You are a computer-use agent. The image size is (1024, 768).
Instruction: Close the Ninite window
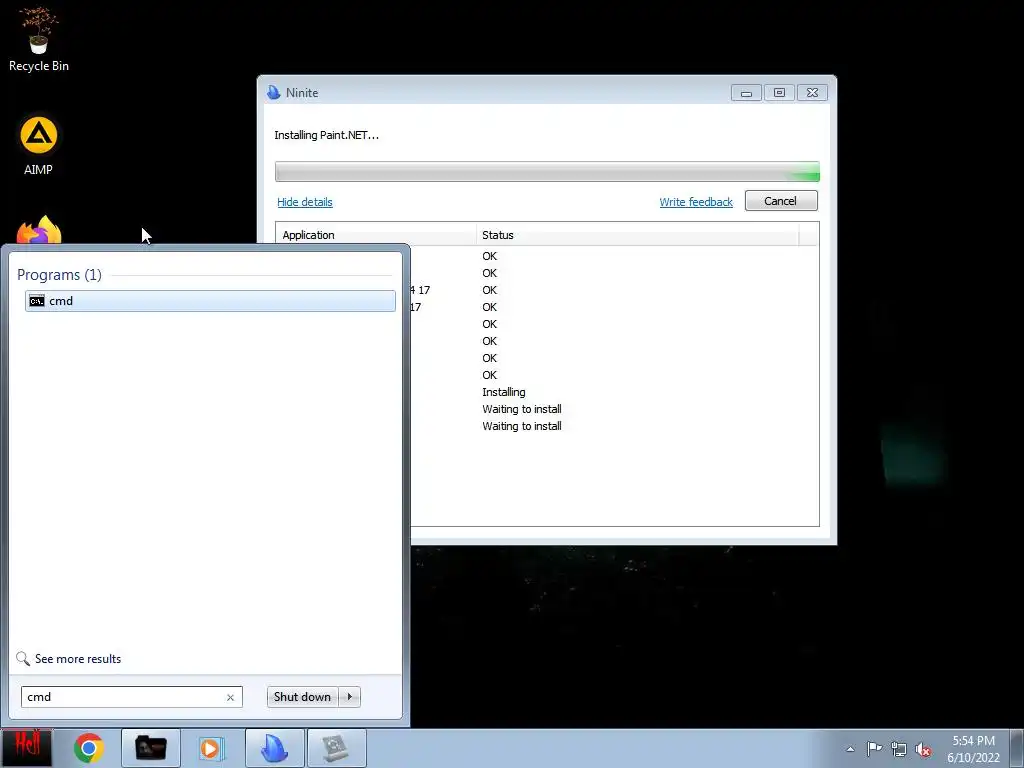point(812,93)
